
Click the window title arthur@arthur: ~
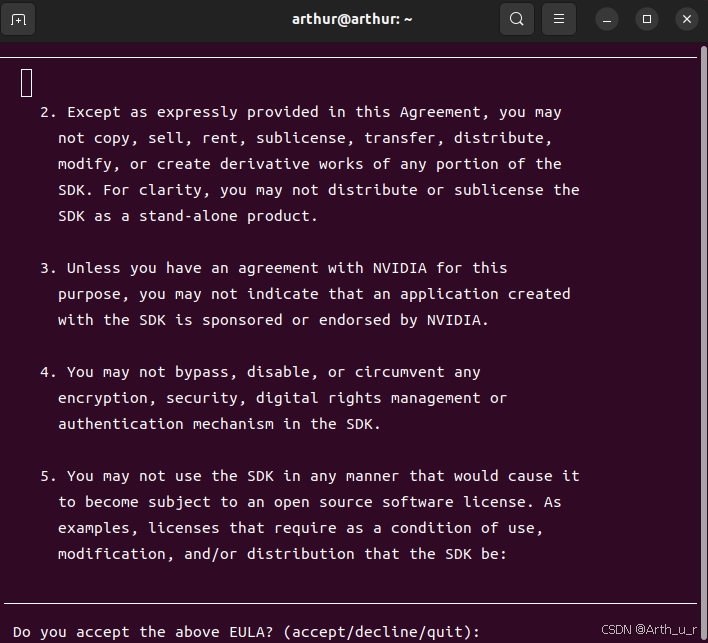tap(352, 19)
